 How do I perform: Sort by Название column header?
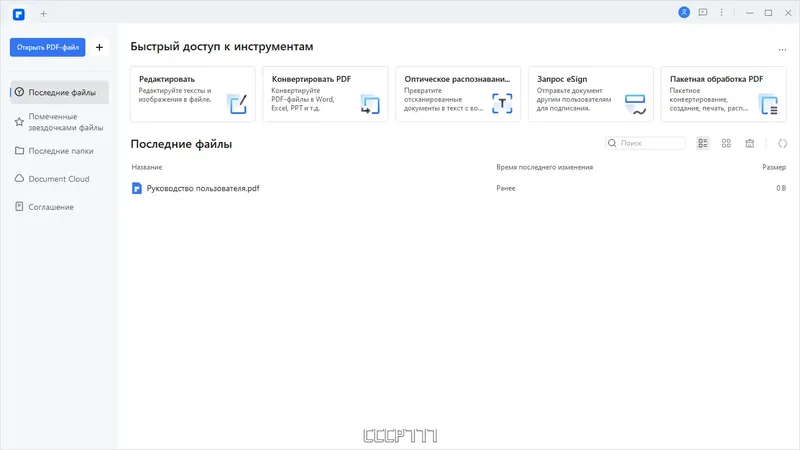147,167
